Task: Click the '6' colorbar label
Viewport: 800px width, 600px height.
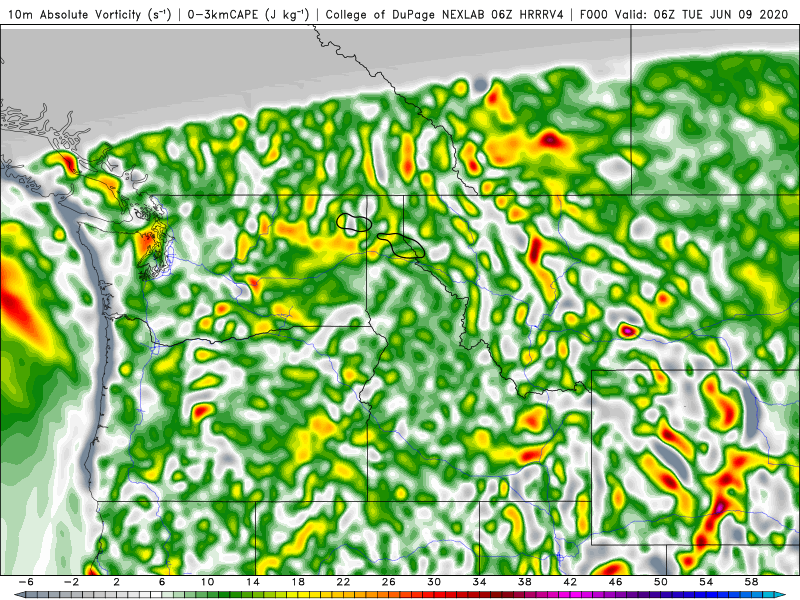Action: [x=162, y=582]
